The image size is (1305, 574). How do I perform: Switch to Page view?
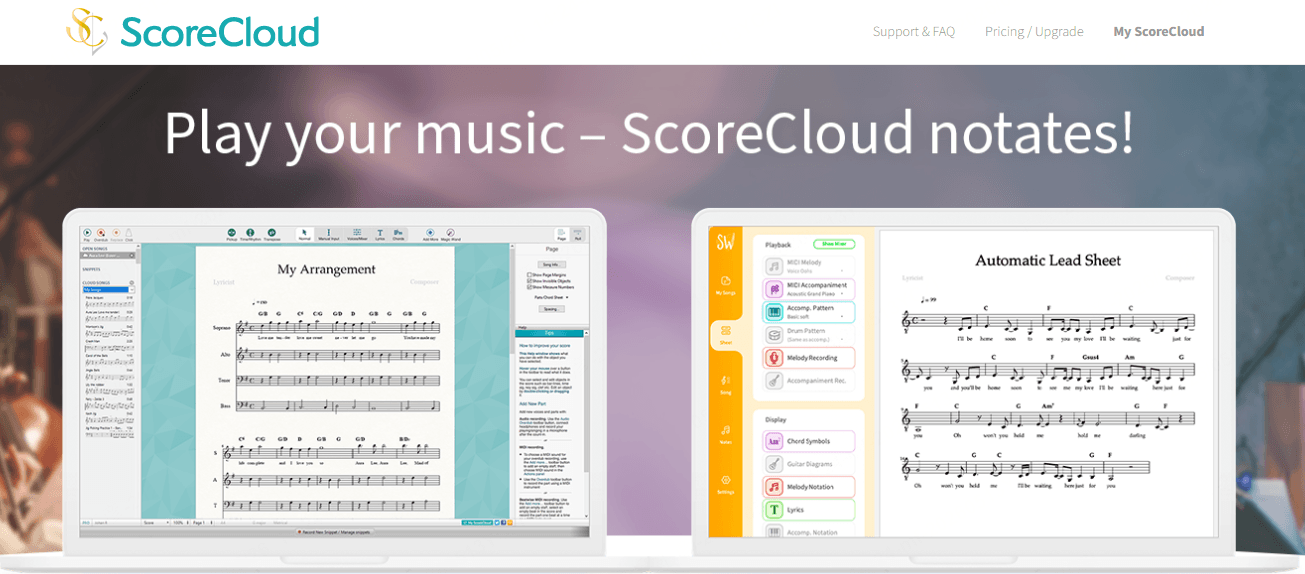pos(561,235)
